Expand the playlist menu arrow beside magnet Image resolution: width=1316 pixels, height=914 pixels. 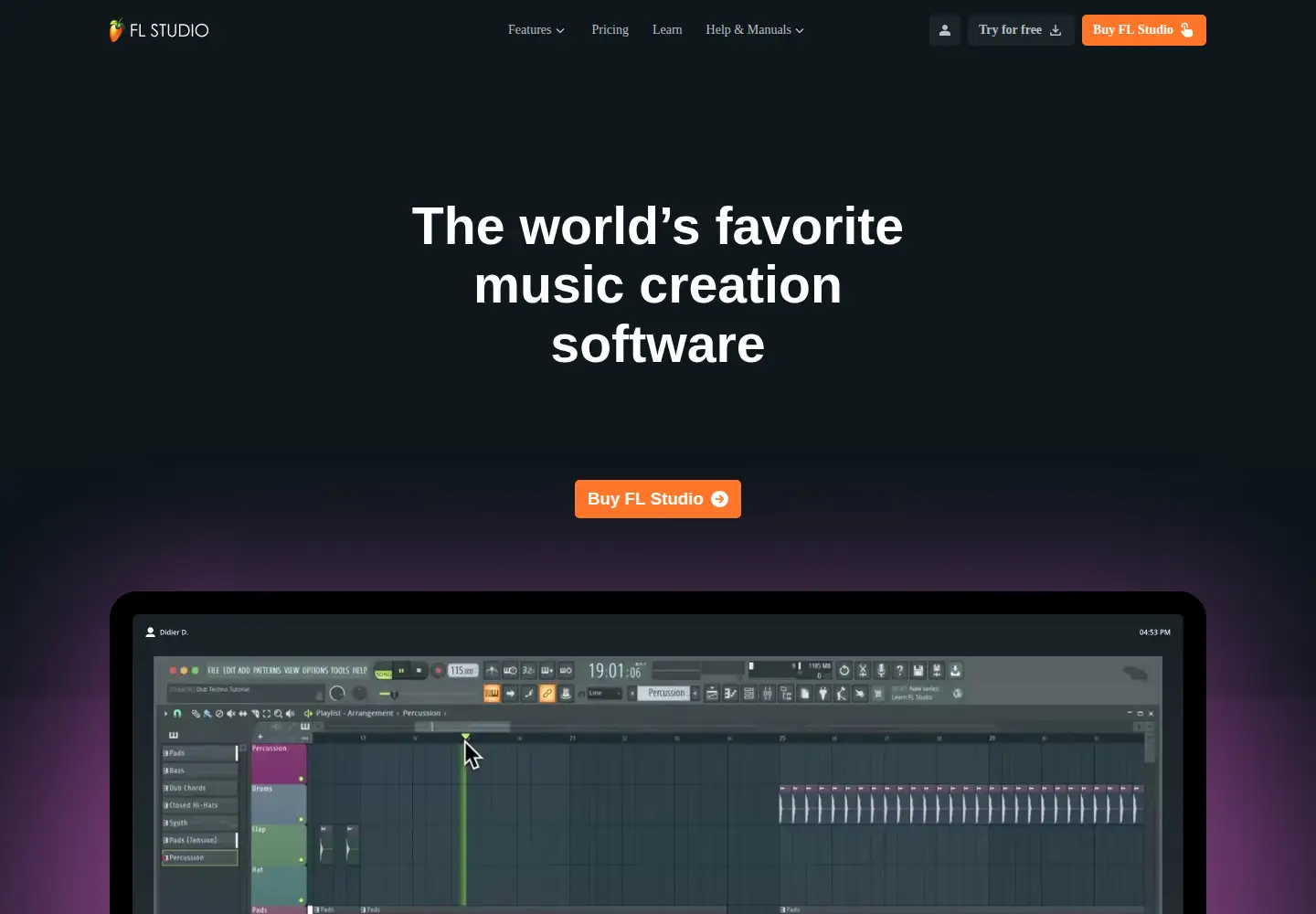pos(165,713)
